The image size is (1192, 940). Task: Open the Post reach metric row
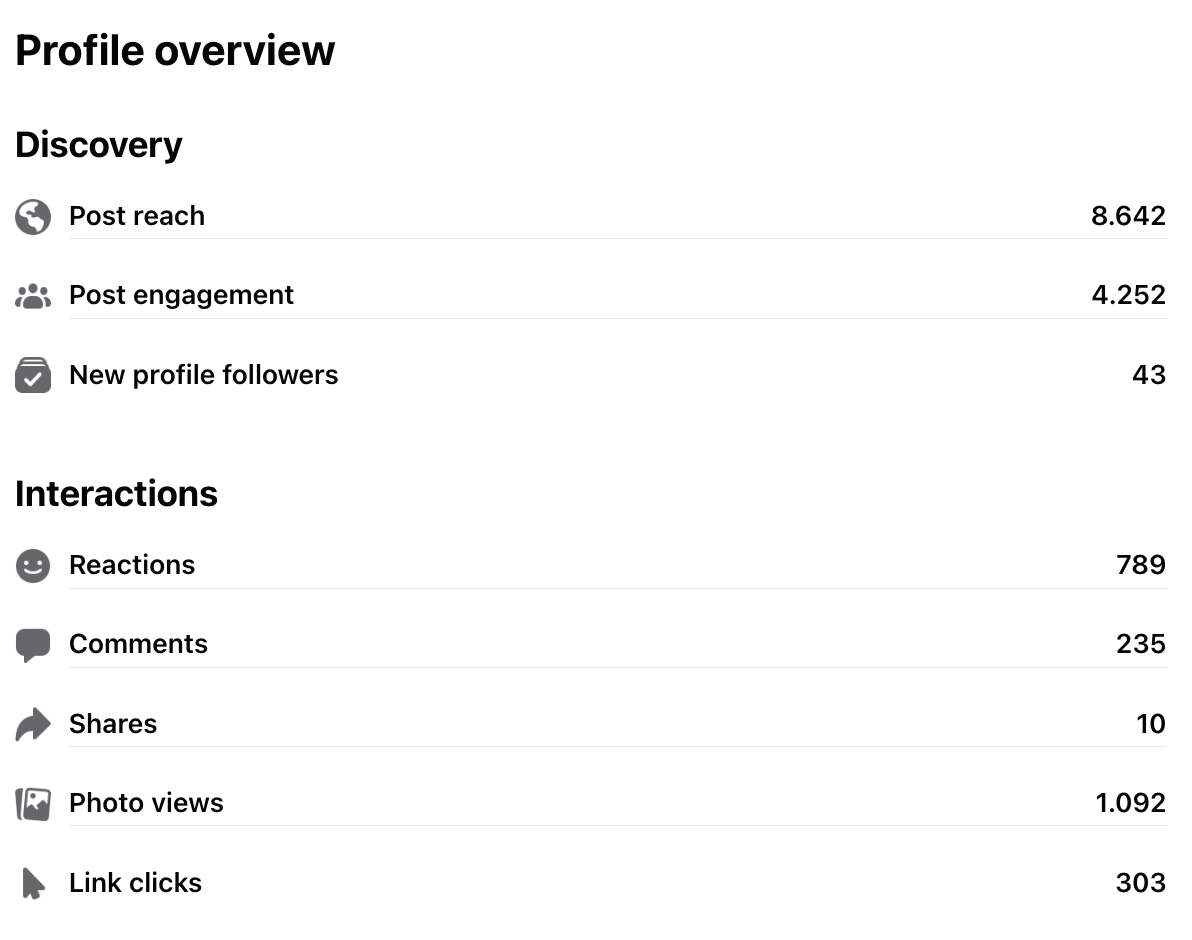click(590, 217)
